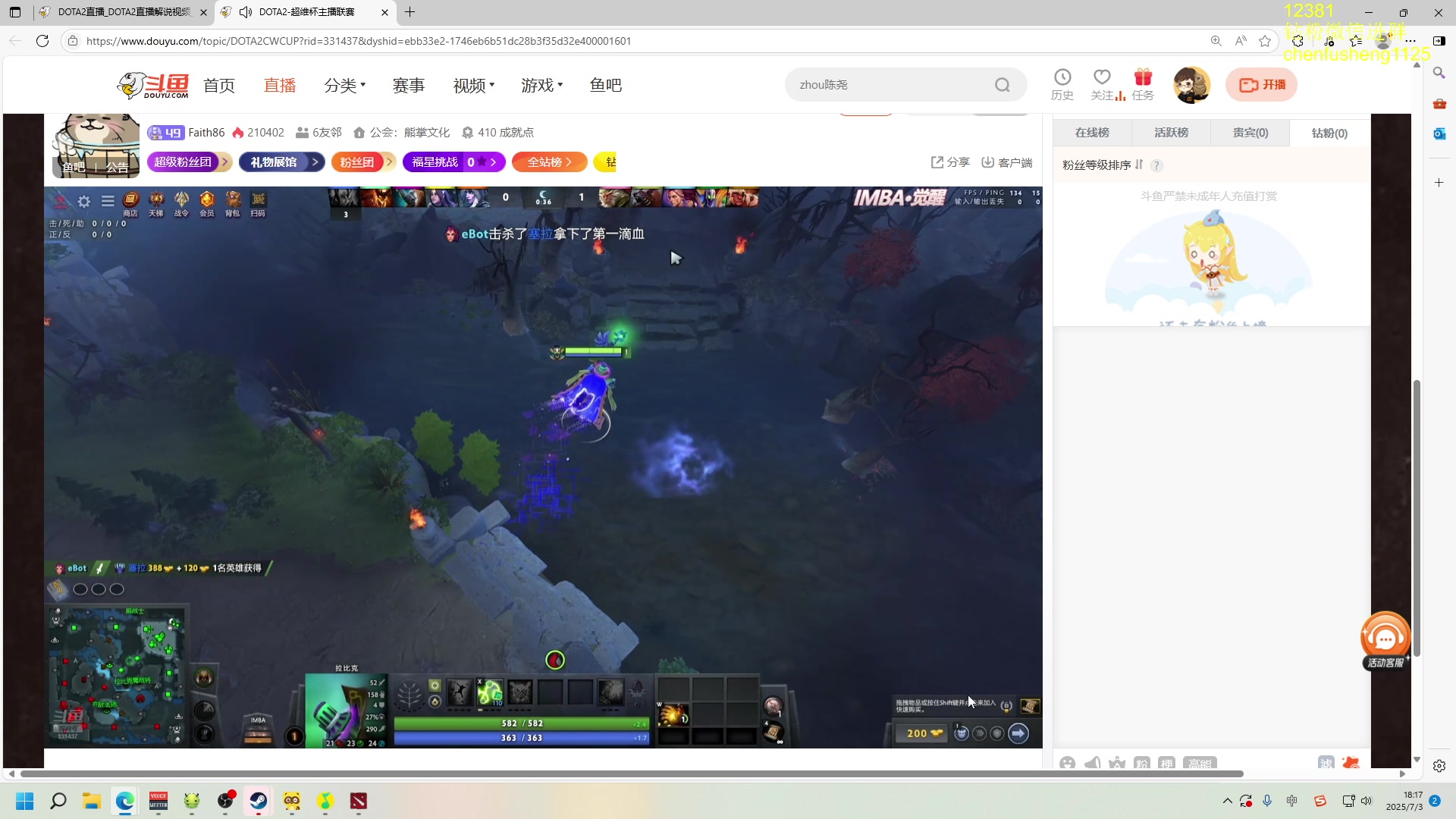Open the 熊掌文化 guild link
The height and width of the screenshot is (819, 1456).
pyautogui.click(x=426, y=132)
